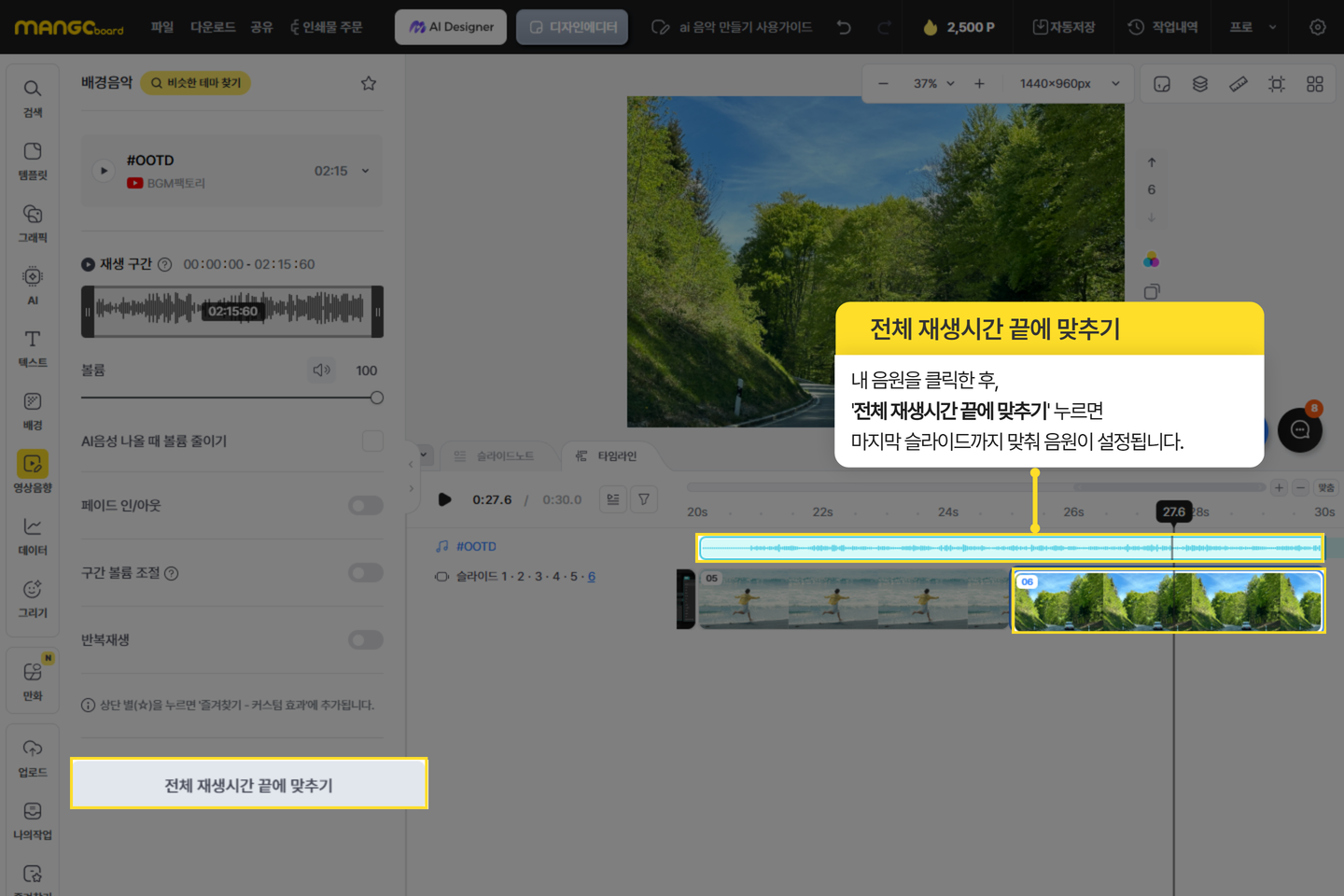1344x896 pixels.
Task: Click the undo arrow in top bar
Action: 844,27
